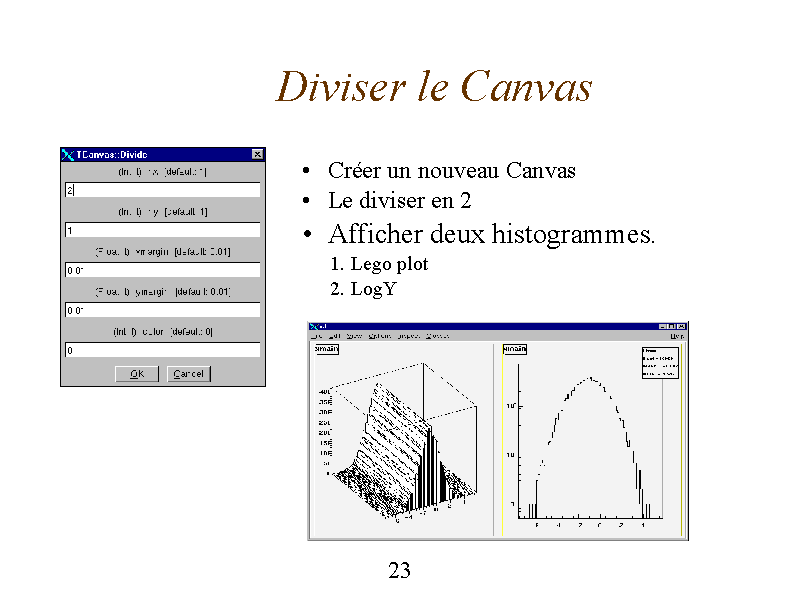Focus the xmargin input field
Image resolution: width=800 pixels, height=600 pixels.
tap(163, 270)
